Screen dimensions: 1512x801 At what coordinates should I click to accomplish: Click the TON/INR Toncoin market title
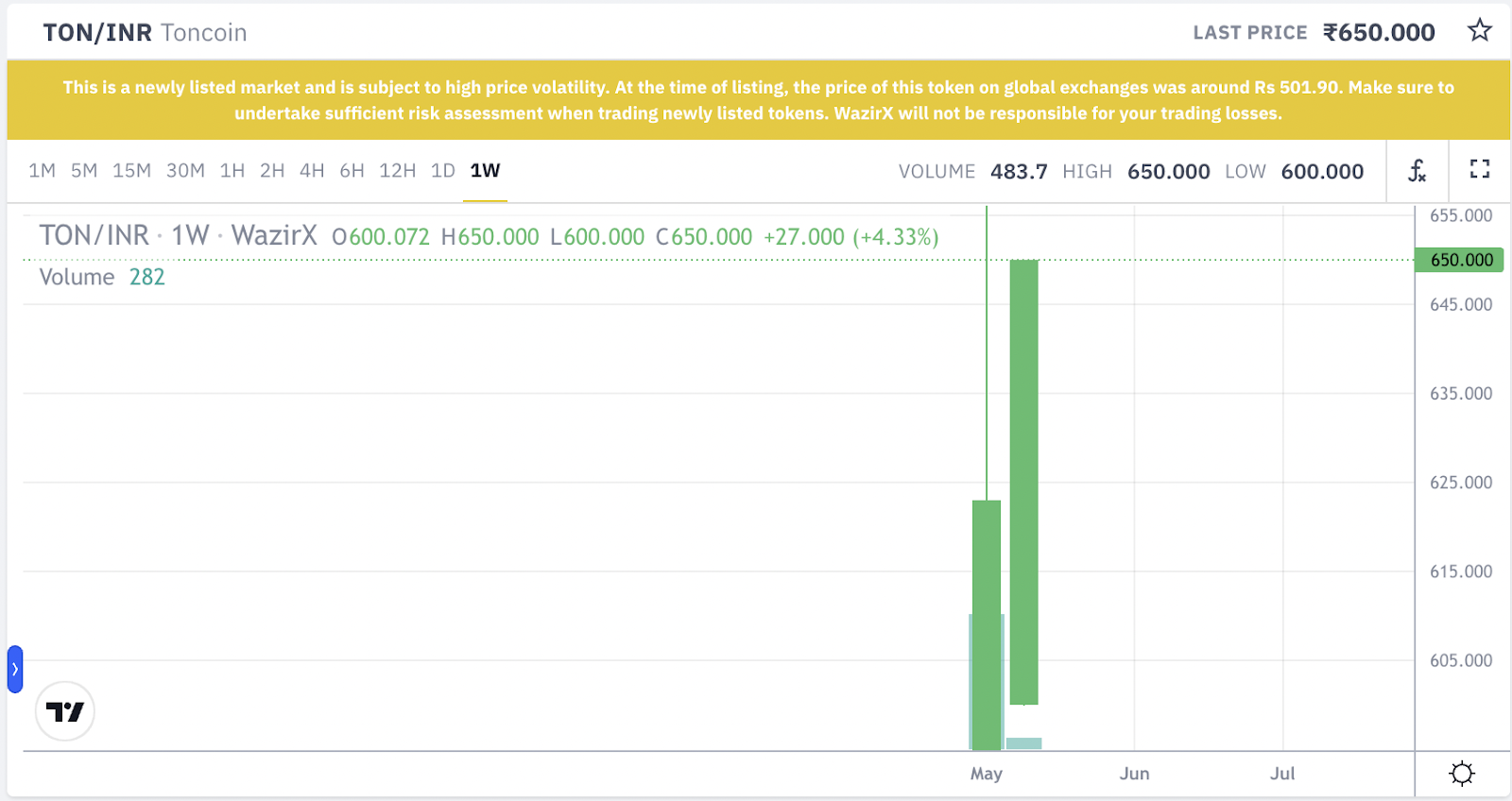(x=145, y=33)
